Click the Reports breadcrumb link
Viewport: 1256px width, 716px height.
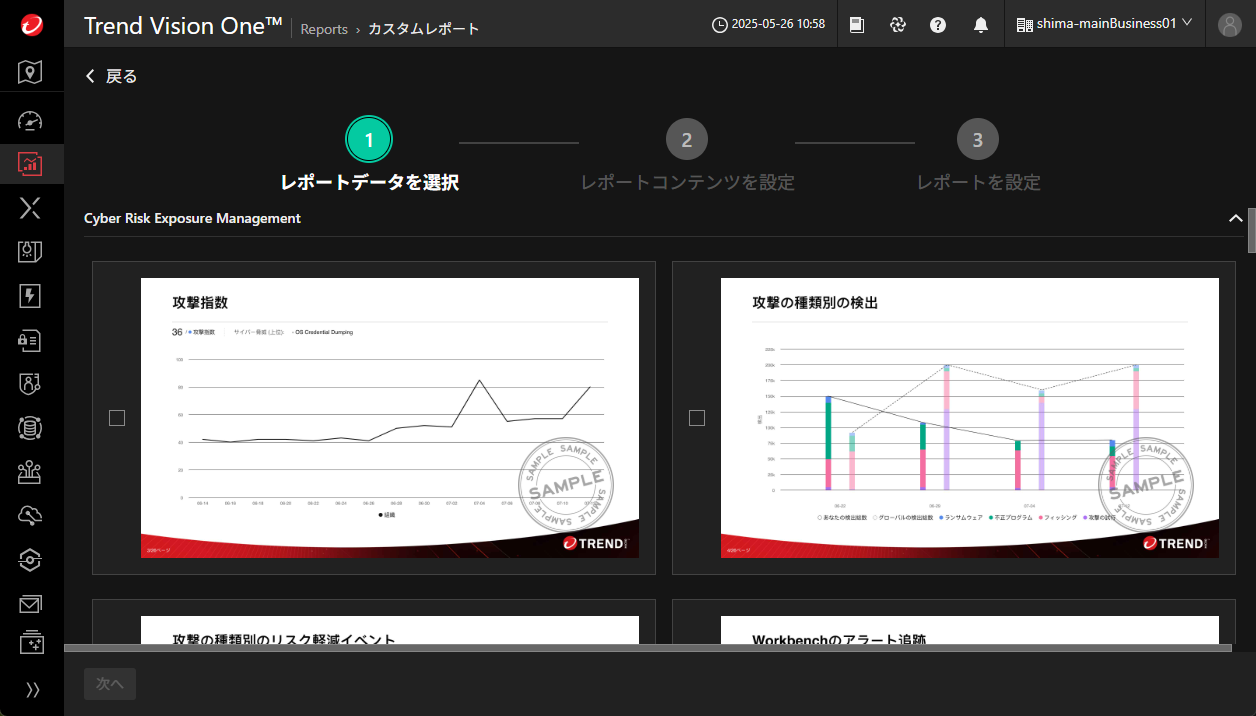[324, 29]
